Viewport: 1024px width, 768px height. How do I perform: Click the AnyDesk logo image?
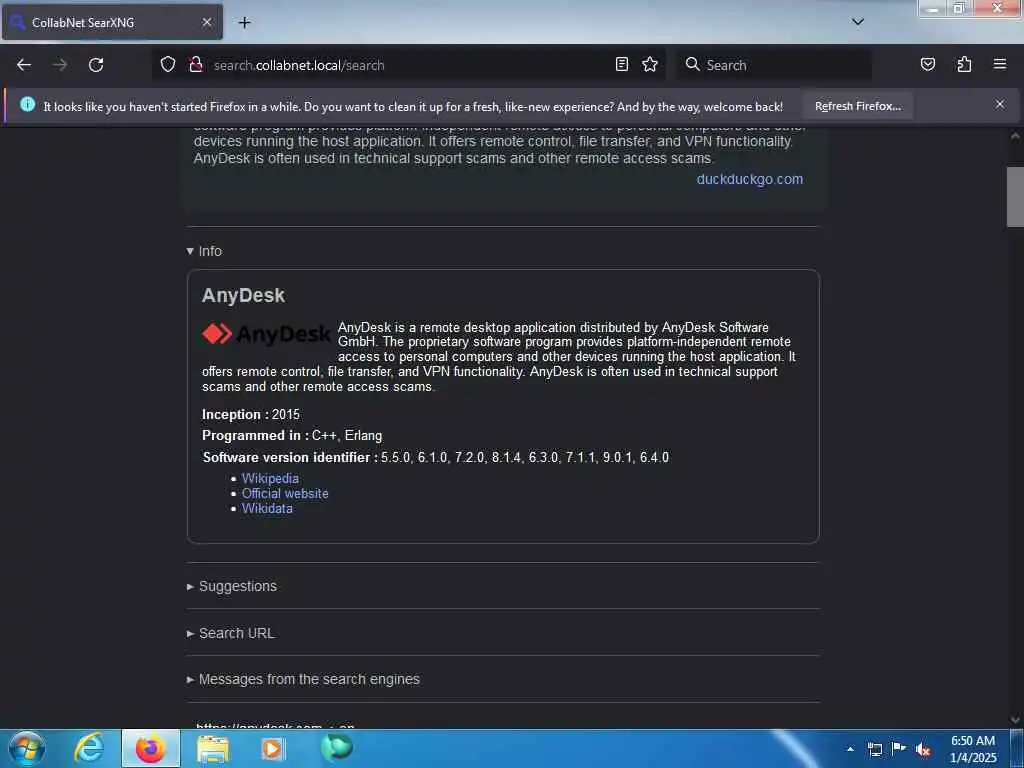point(266,334)
